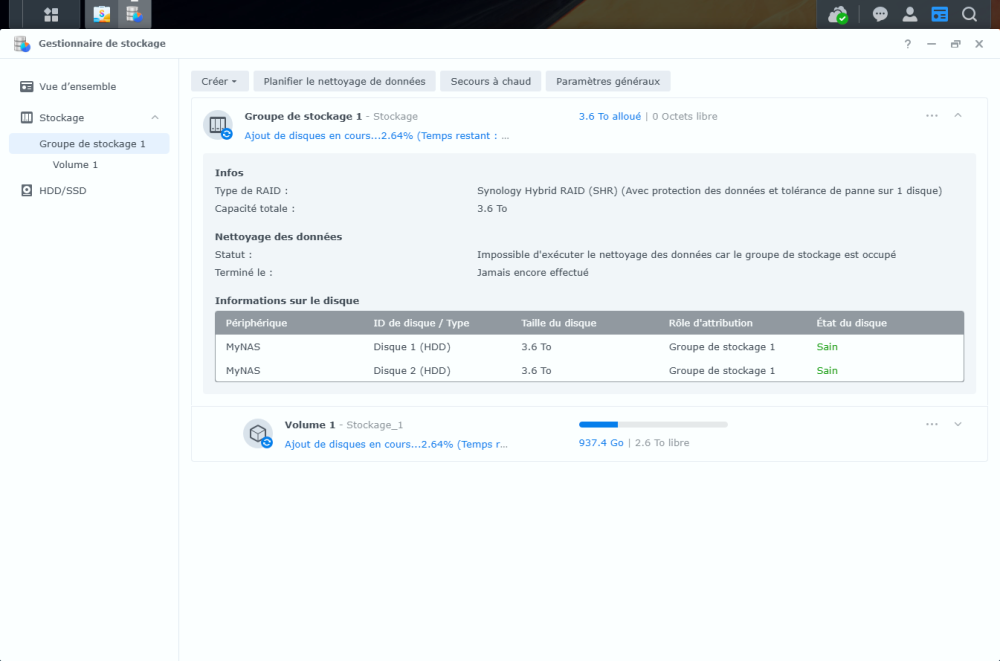Click the 2.6 To libre text
1000x661 pixels.
click(662, 442)
